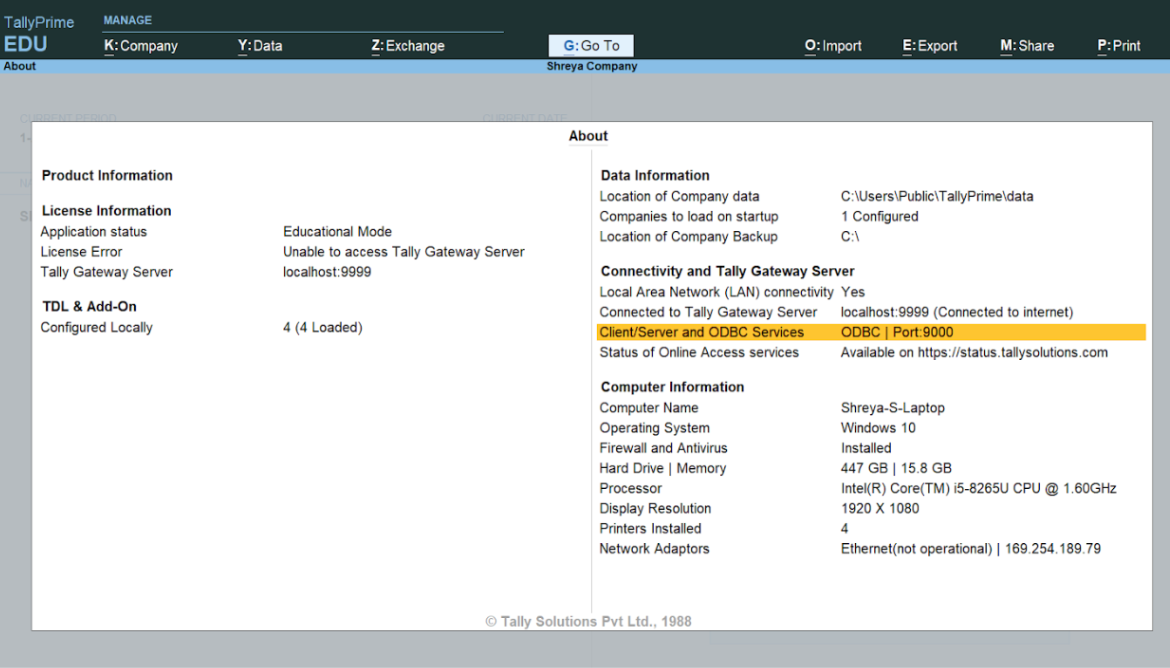Viewport: 1170px width, 668px height.
Task: Click localhost:9999 under License Information
Action: point(327,272)
